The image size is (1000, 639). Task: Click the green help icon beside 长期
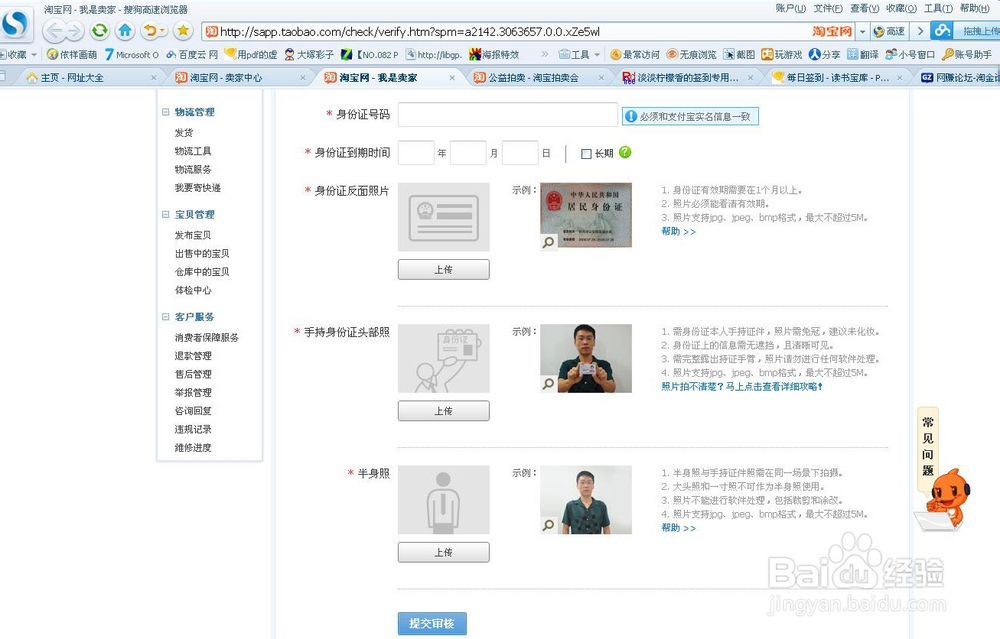(625, 152)
